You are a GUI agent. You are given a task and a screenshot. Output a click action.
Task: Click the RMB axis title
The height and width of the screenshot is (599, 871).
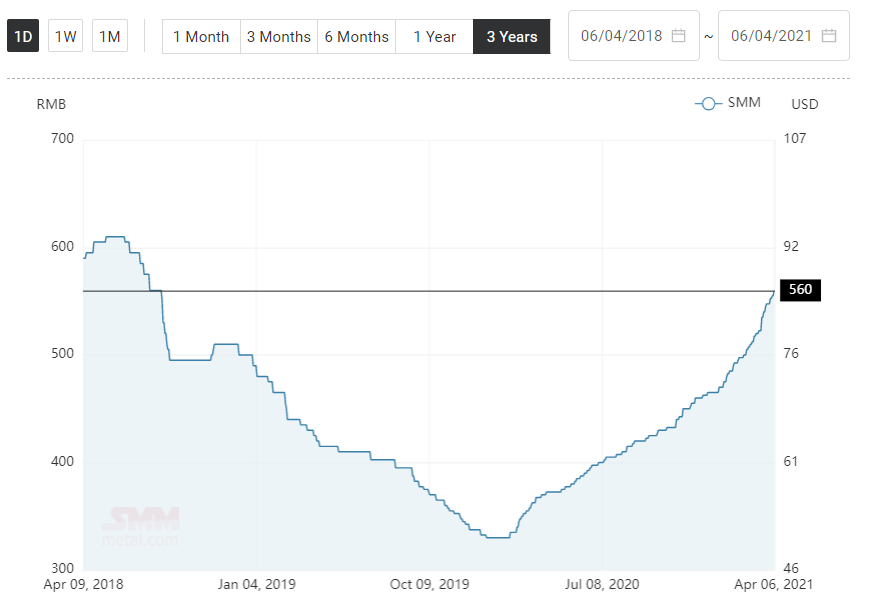point(51,104)
